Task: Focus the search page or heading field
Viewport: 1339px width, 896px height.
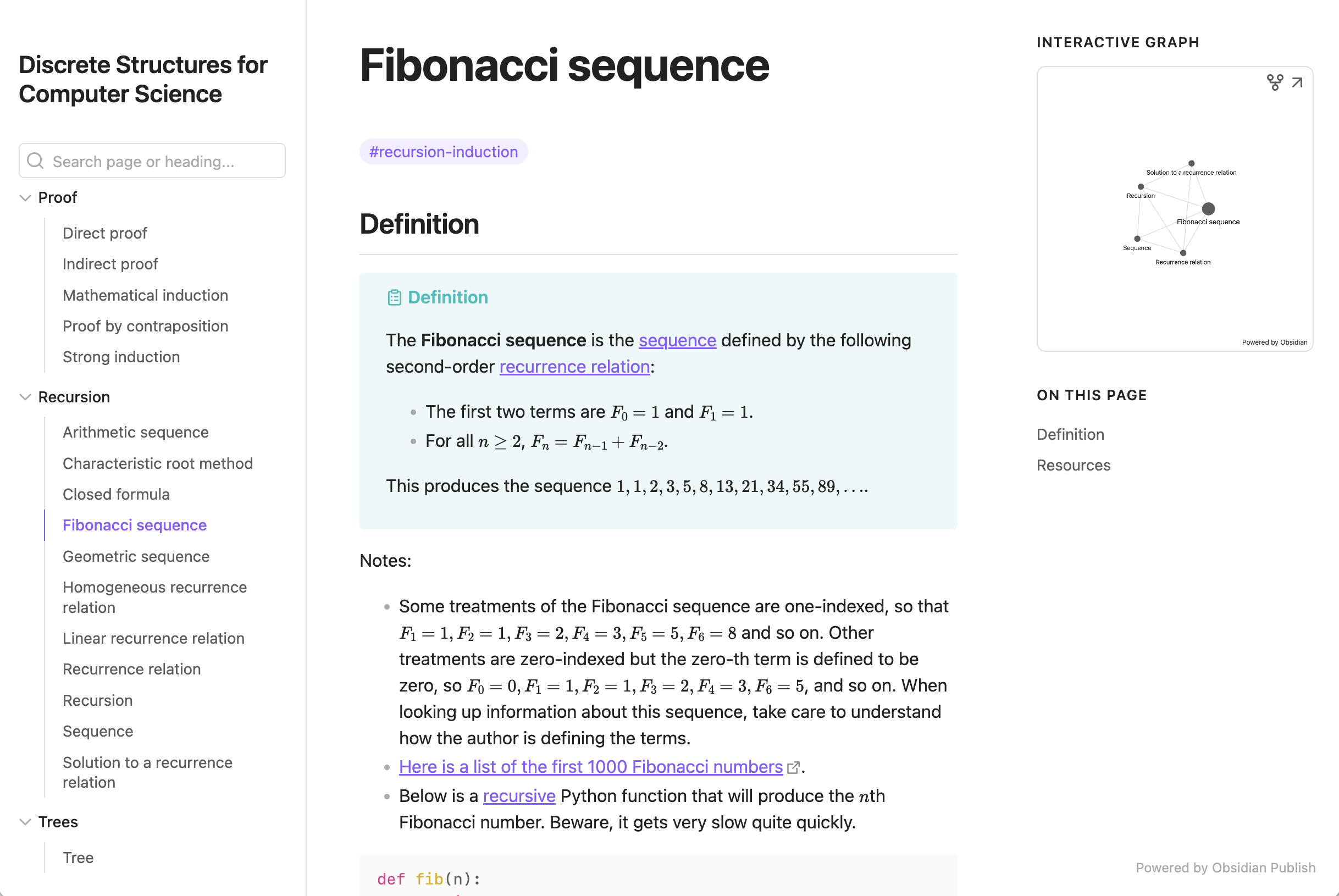Action: click(x=152, y=161)
